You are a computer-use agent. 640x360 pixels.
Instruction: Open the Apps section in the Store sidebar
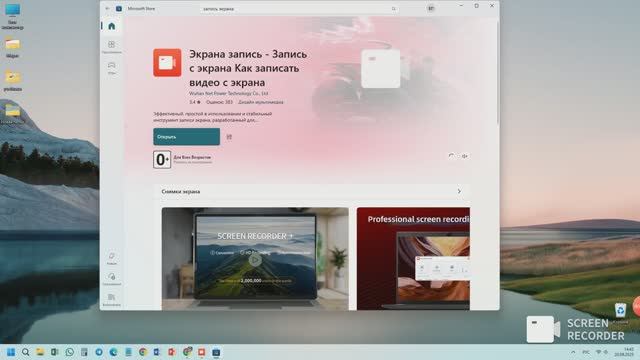coord(111,46)
